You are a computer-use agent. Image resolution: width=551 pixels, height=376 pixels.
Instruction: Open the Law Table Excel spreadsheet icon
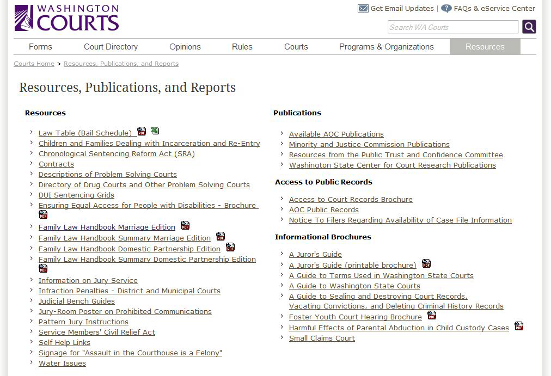155,131
